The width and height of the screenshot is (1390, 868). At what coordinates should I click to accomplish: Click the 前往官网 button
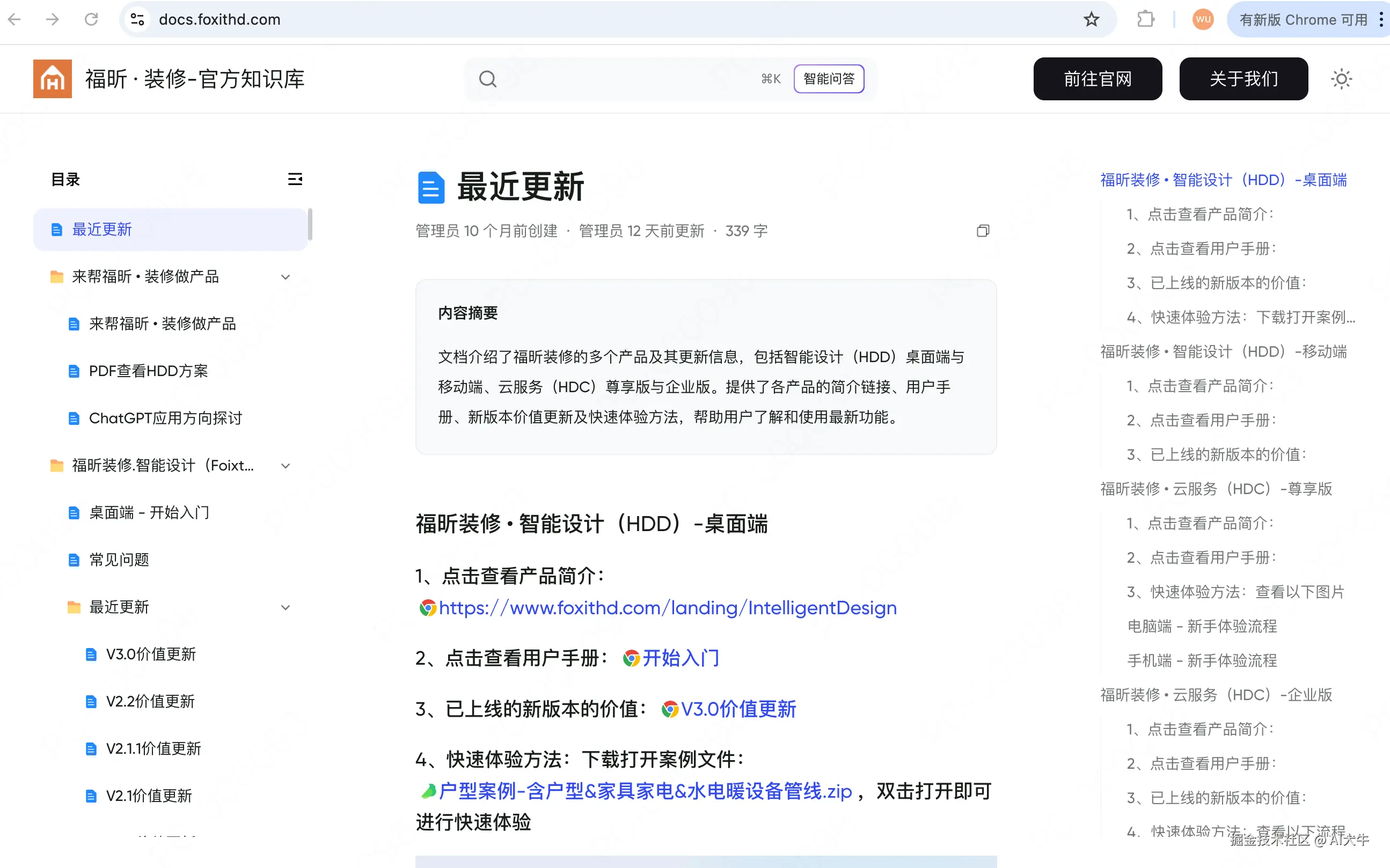click(x=1097, y=79)
